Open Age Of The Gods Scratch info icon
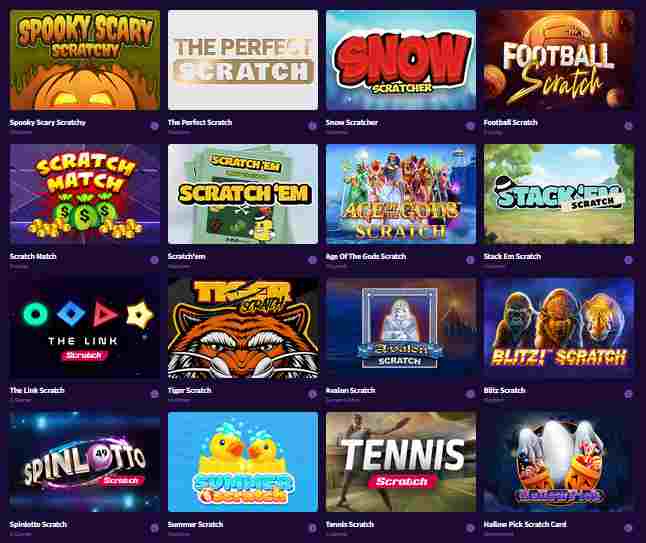Screen dimensions: 646x543 point(470,260)
